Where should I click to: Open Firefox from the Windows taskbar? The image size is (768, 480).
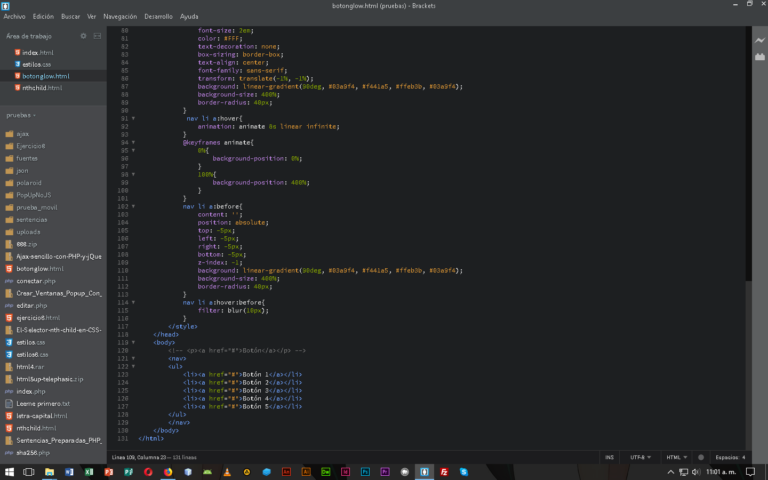click(168, 470)
